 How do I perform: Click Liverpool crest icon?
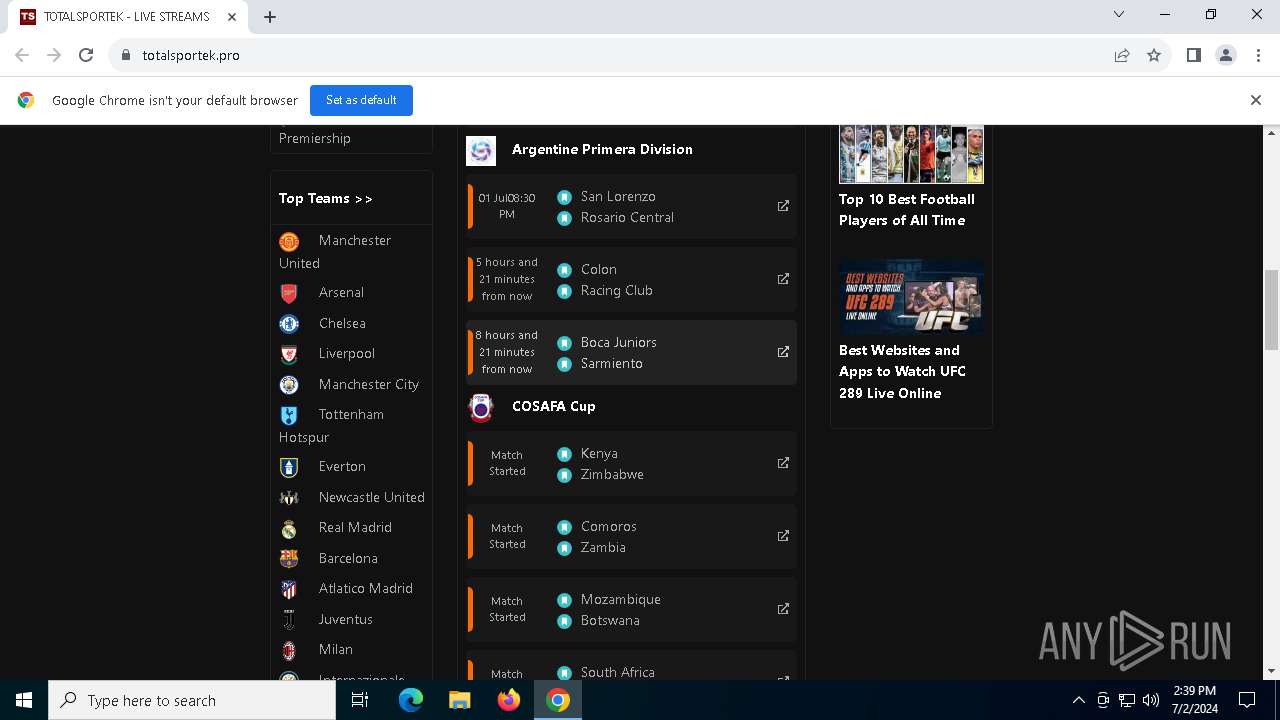click(289, 354)
